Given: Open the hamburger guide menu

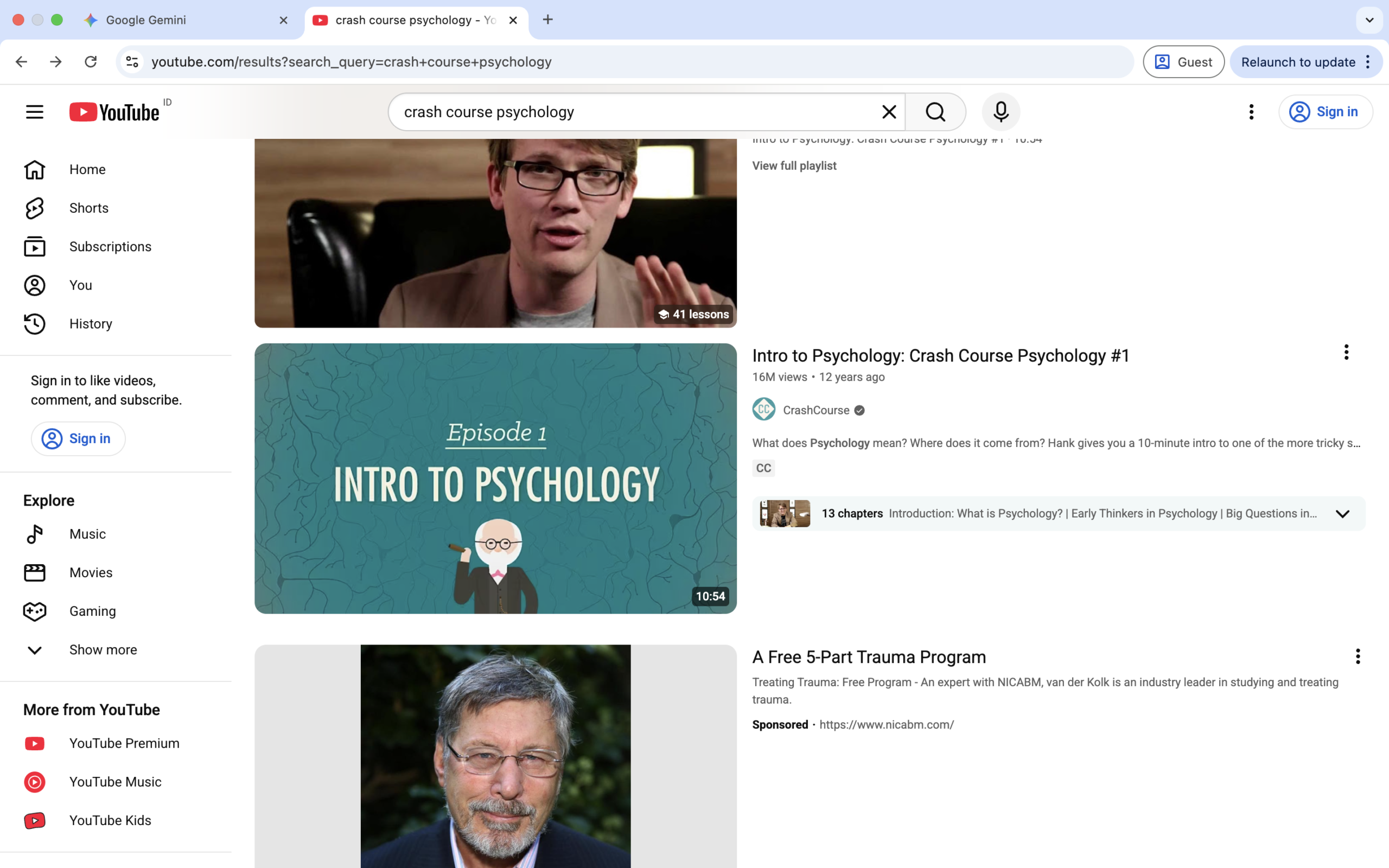Looking at the screenshot, I should [x=34, y=111].
